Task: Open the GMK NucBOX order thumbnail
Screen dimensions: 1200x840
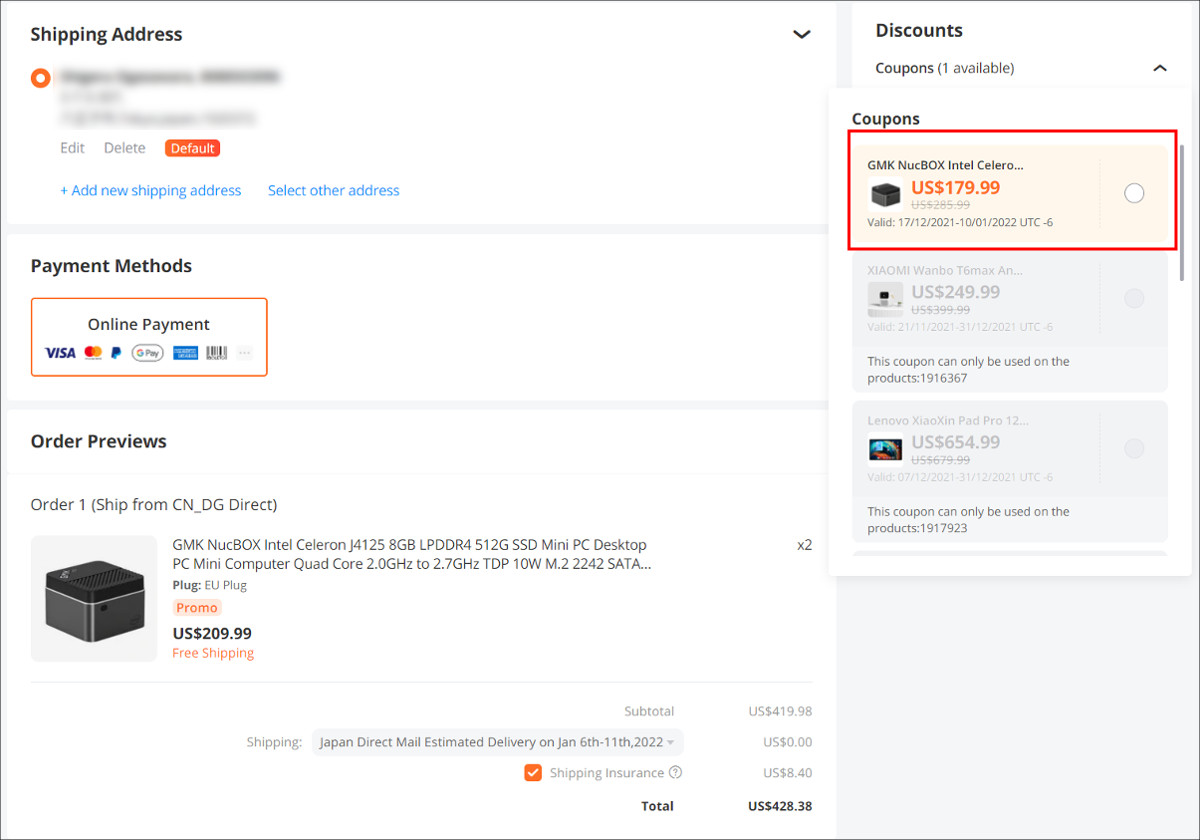Action: [94, 599]
